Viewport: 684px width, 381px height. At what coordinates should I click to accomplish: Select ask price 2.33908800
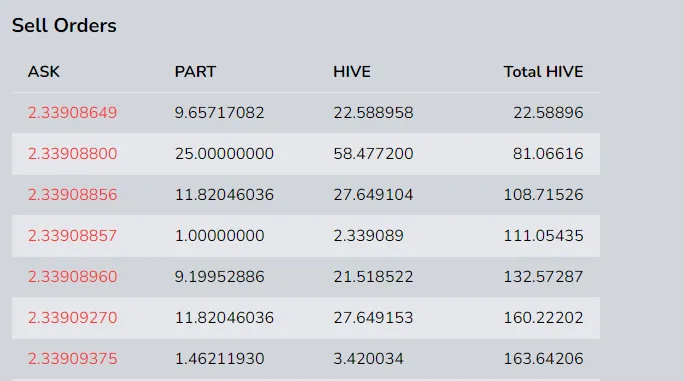coord(72,154)
